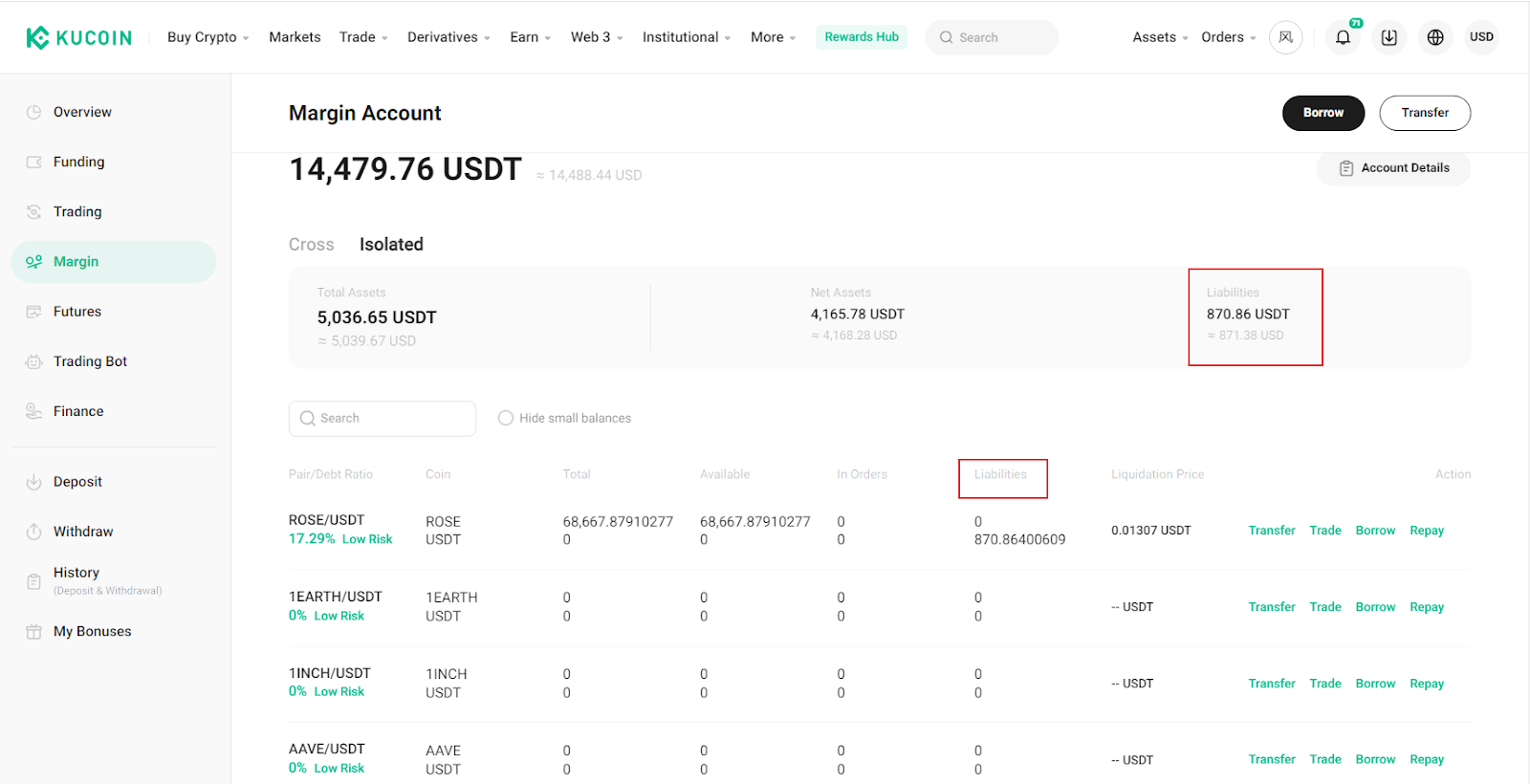Expand the Derivatives dropdown menu
This screenshot has height=784, width=1530.
point(448,37)
